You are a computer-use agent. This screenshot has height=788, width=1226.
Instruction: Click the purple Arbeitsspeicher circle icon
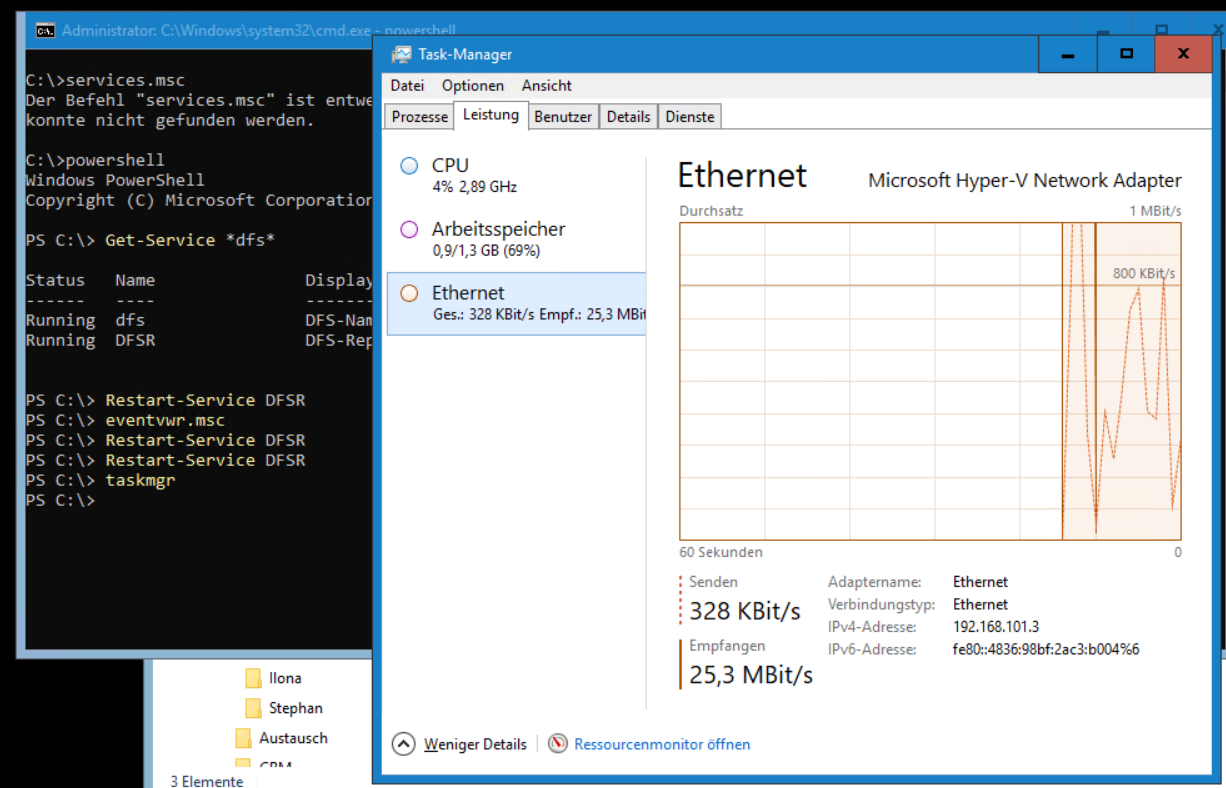[x=409, y=230]
